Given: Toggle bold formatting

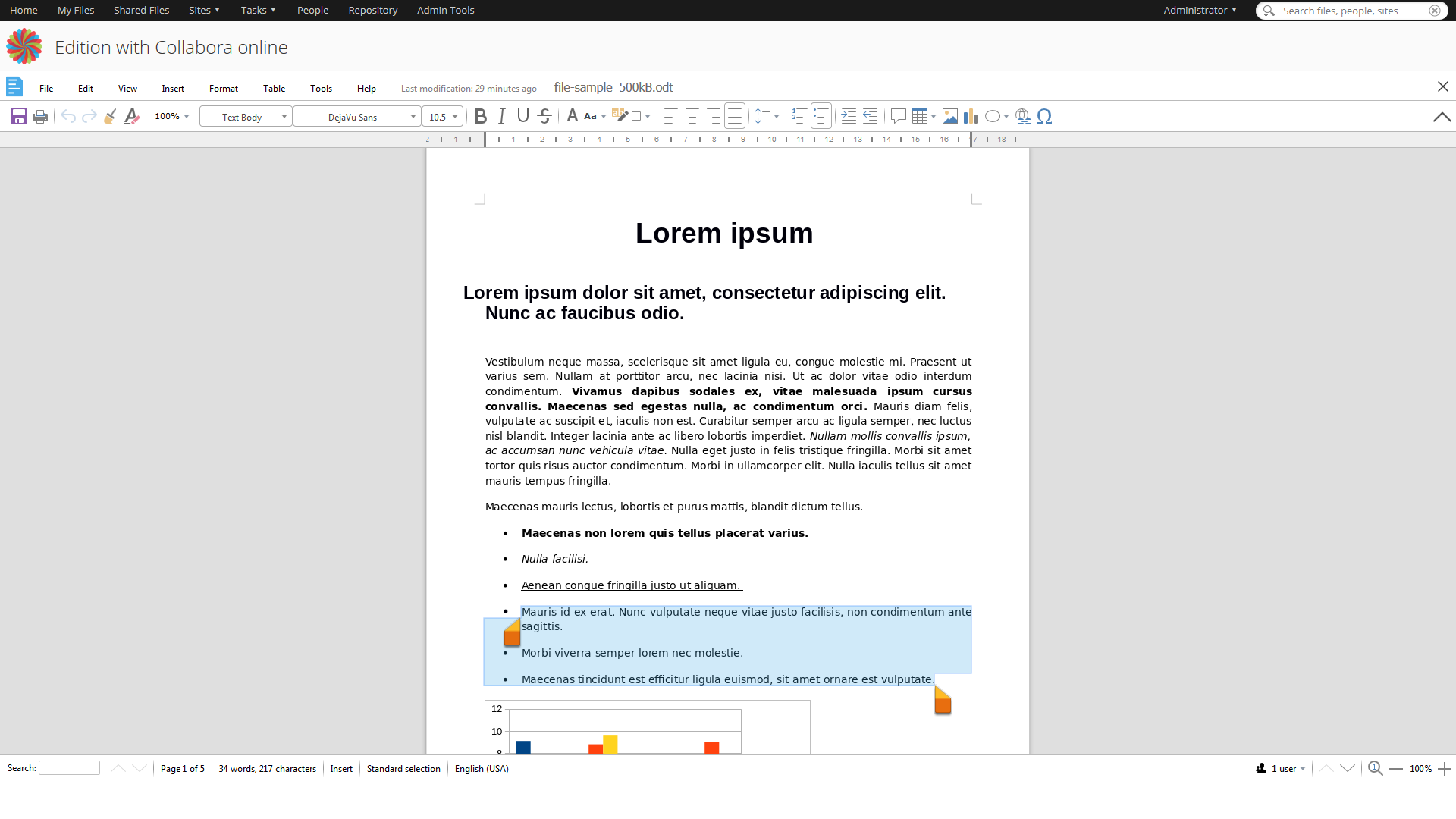Looking at the screenshot, I should [x=480, y=116].
